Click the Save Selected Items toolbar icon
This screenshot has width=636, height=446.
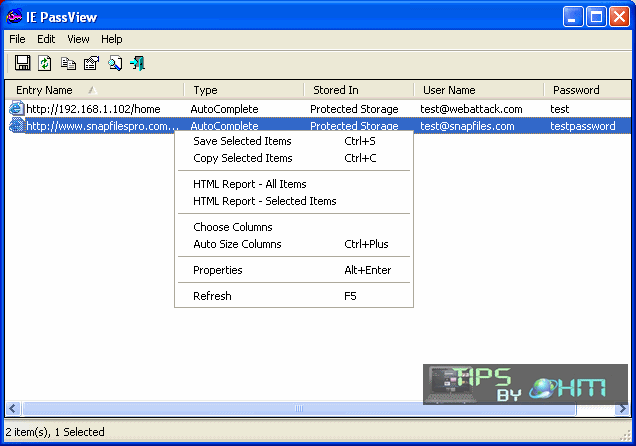[x=22, y=63]
